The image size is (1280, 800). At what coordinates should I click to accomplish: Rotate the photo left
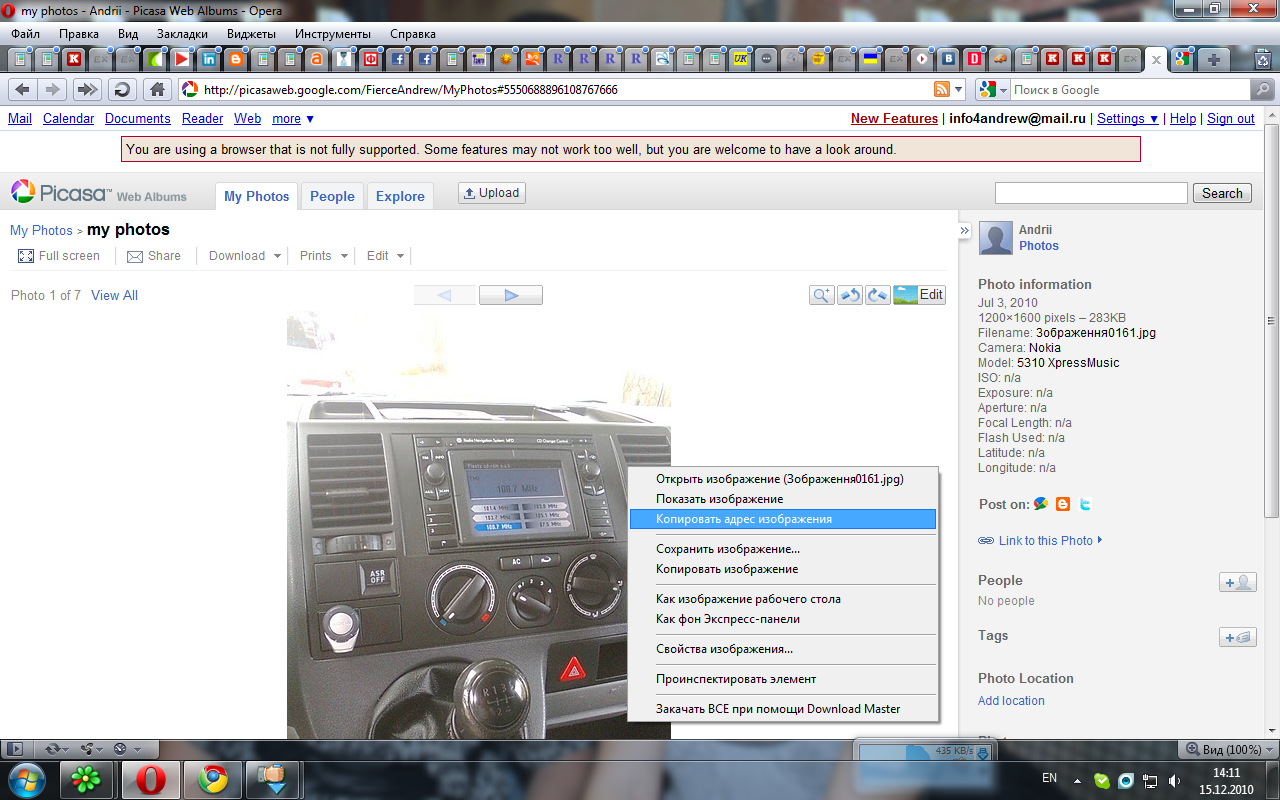(x=850, y=295)
